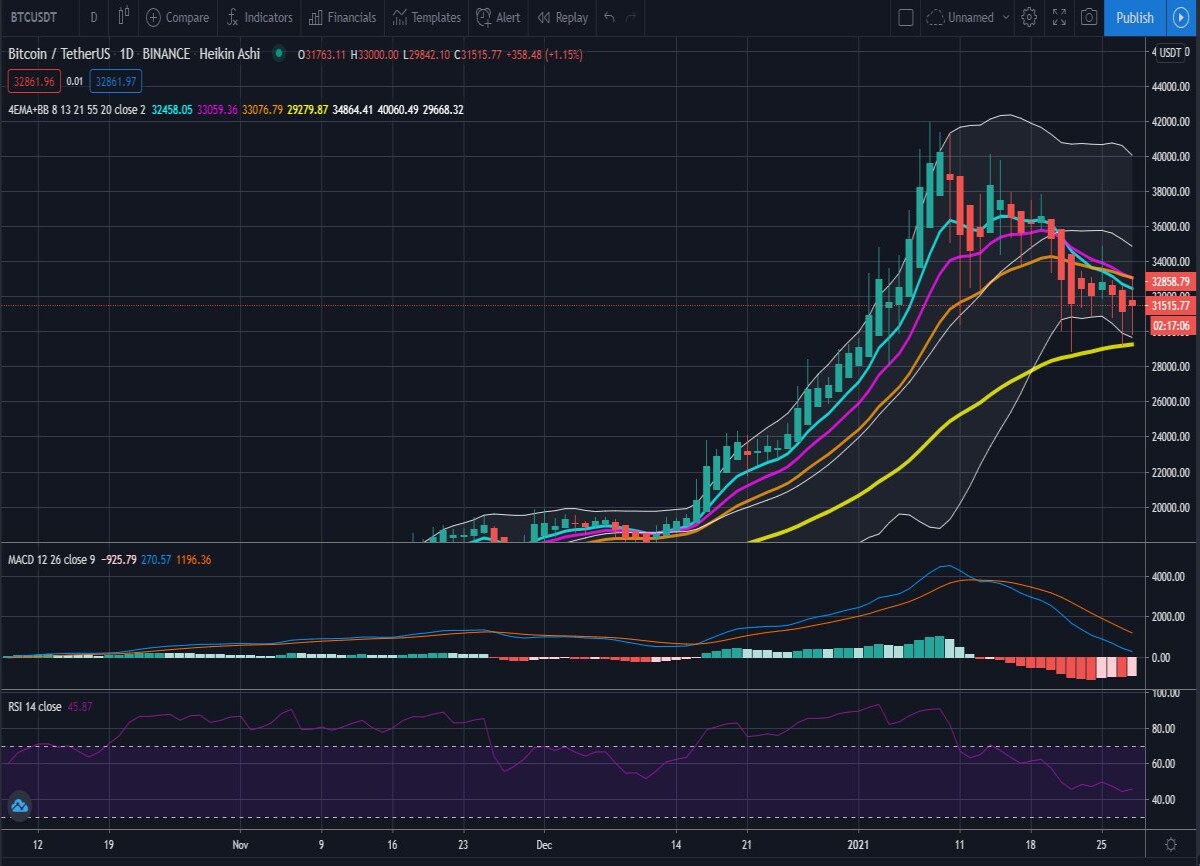The image size is (1200, 866).
Task: Click the USDT currency label on price axis
Action: pos(1169,54)
